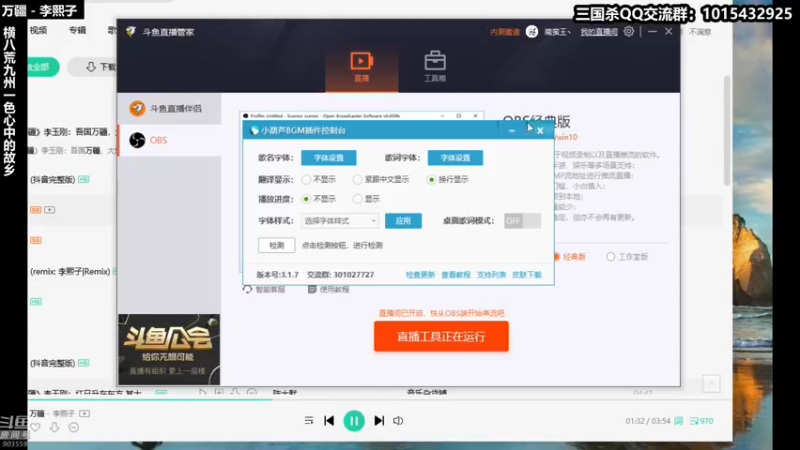Click the 直播工具正在运行 button
The width and height of the screenshot is (800, 450).
point(441,336)
